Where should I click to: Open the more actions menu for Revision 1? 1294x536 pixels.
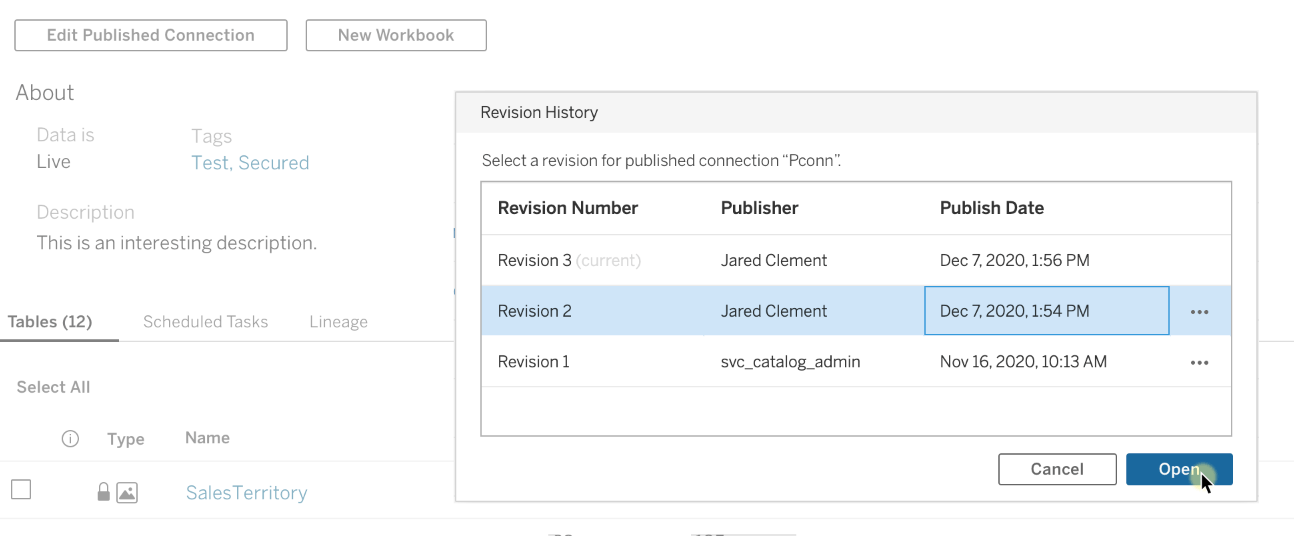pos(1200,363)
